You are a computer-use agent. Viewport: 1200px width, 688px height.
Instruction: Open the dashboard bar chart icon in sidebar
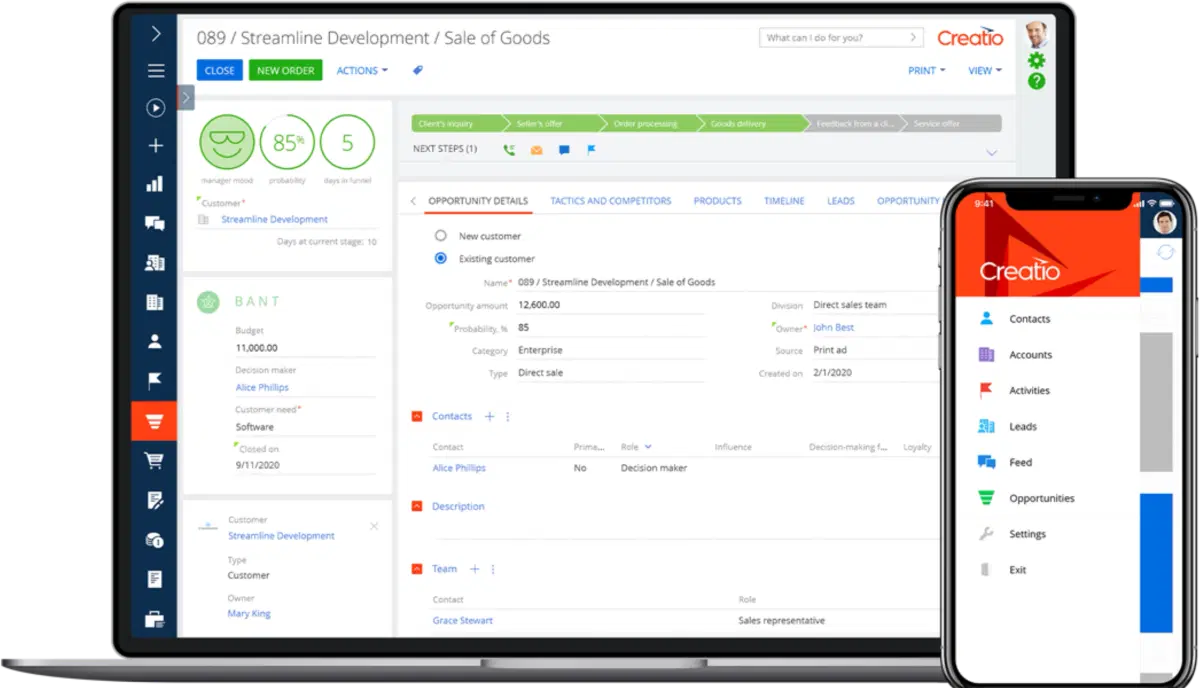point(154,184)
